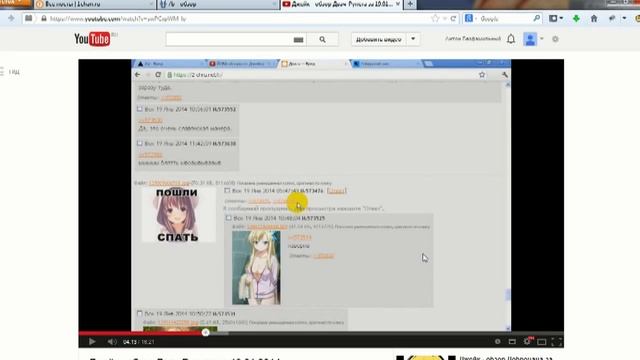Switch to the first Firefox tab
The image size is (640, 360).
(x=94, y=4)
